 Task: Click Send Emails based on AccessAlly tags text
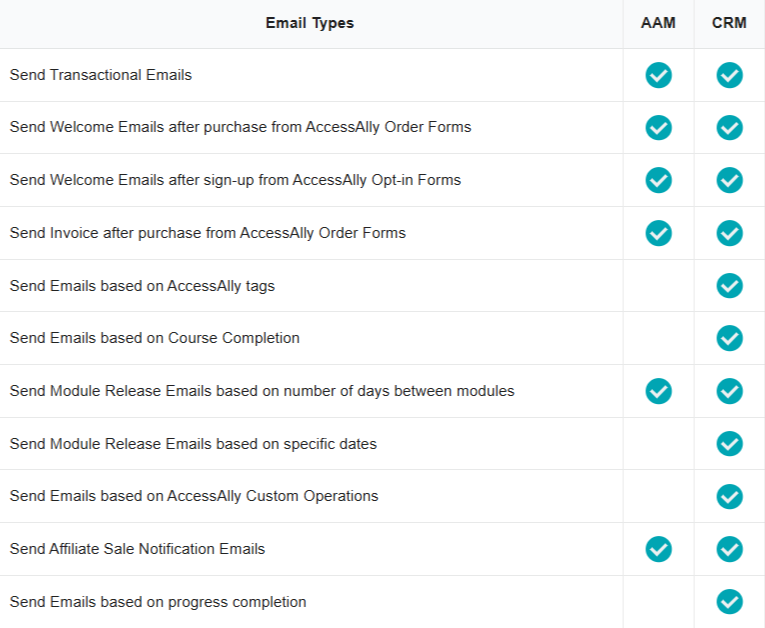[x=142, y=286]
